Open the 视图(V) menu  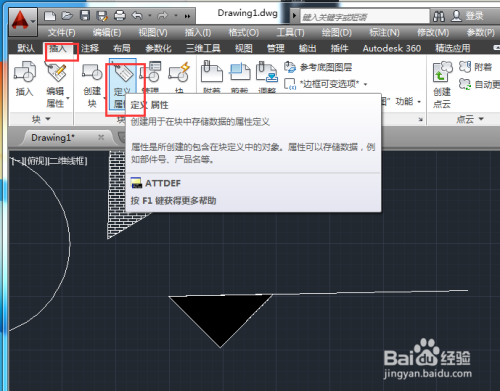tap(153, 33)
